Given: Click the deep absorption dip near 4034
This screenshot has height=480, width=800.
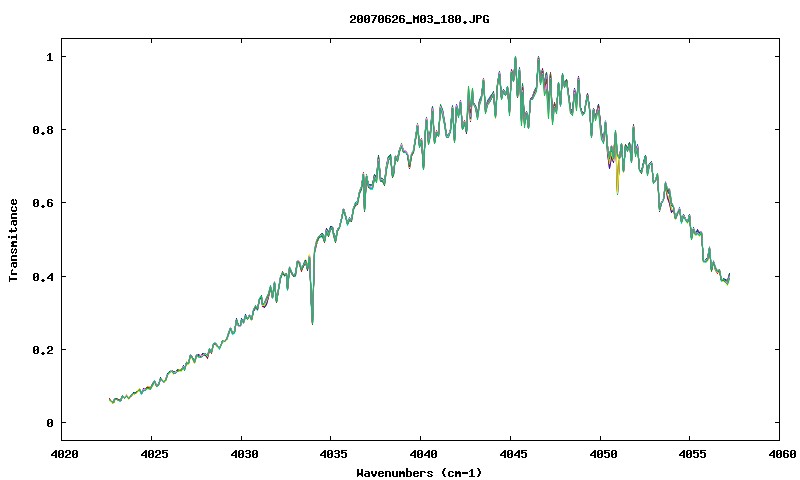Looking at the screenshot, I should [x=312, y=291].
